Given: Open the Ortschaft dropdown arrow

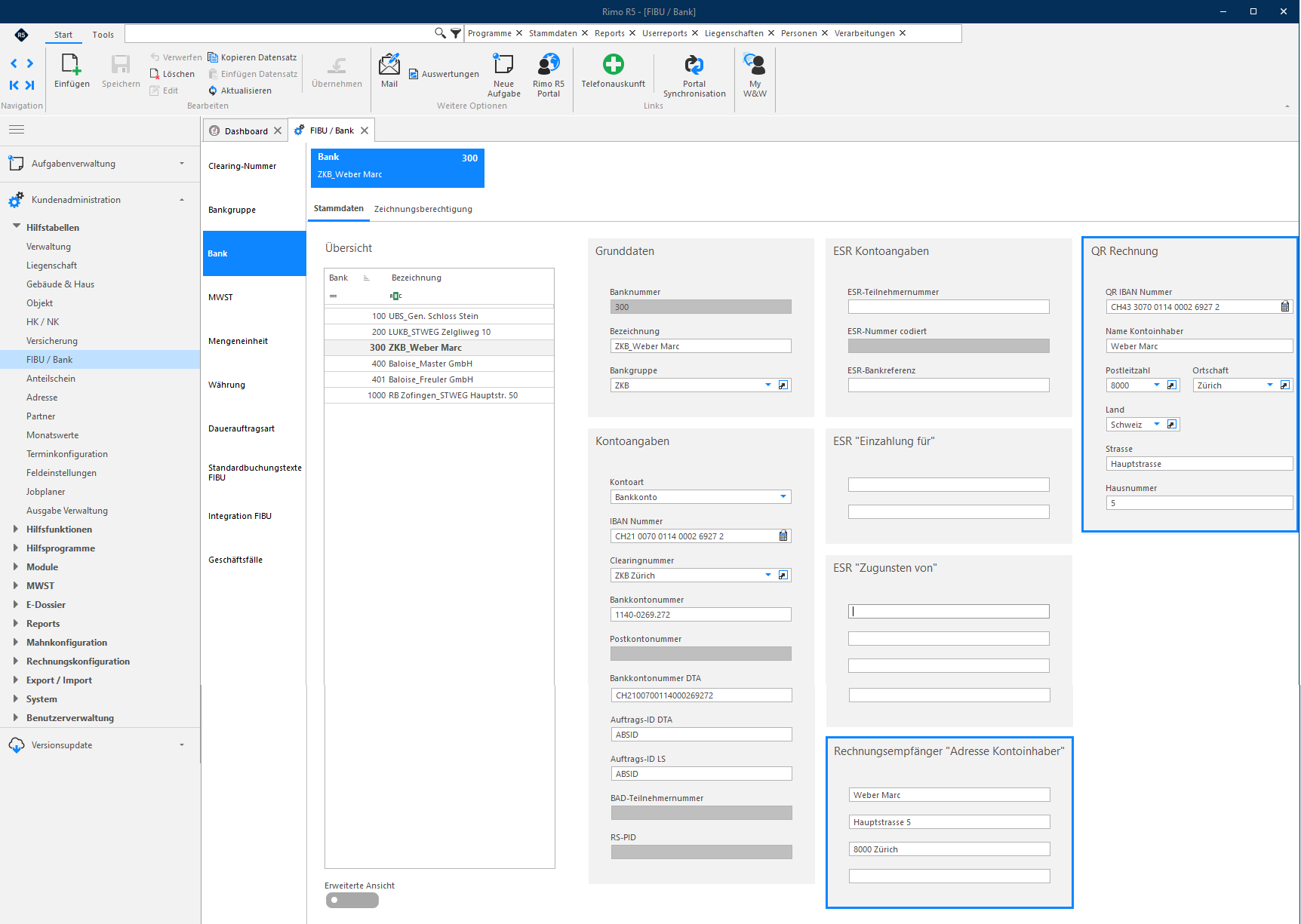Looking at the screenshot, I should pos(1270,385).
